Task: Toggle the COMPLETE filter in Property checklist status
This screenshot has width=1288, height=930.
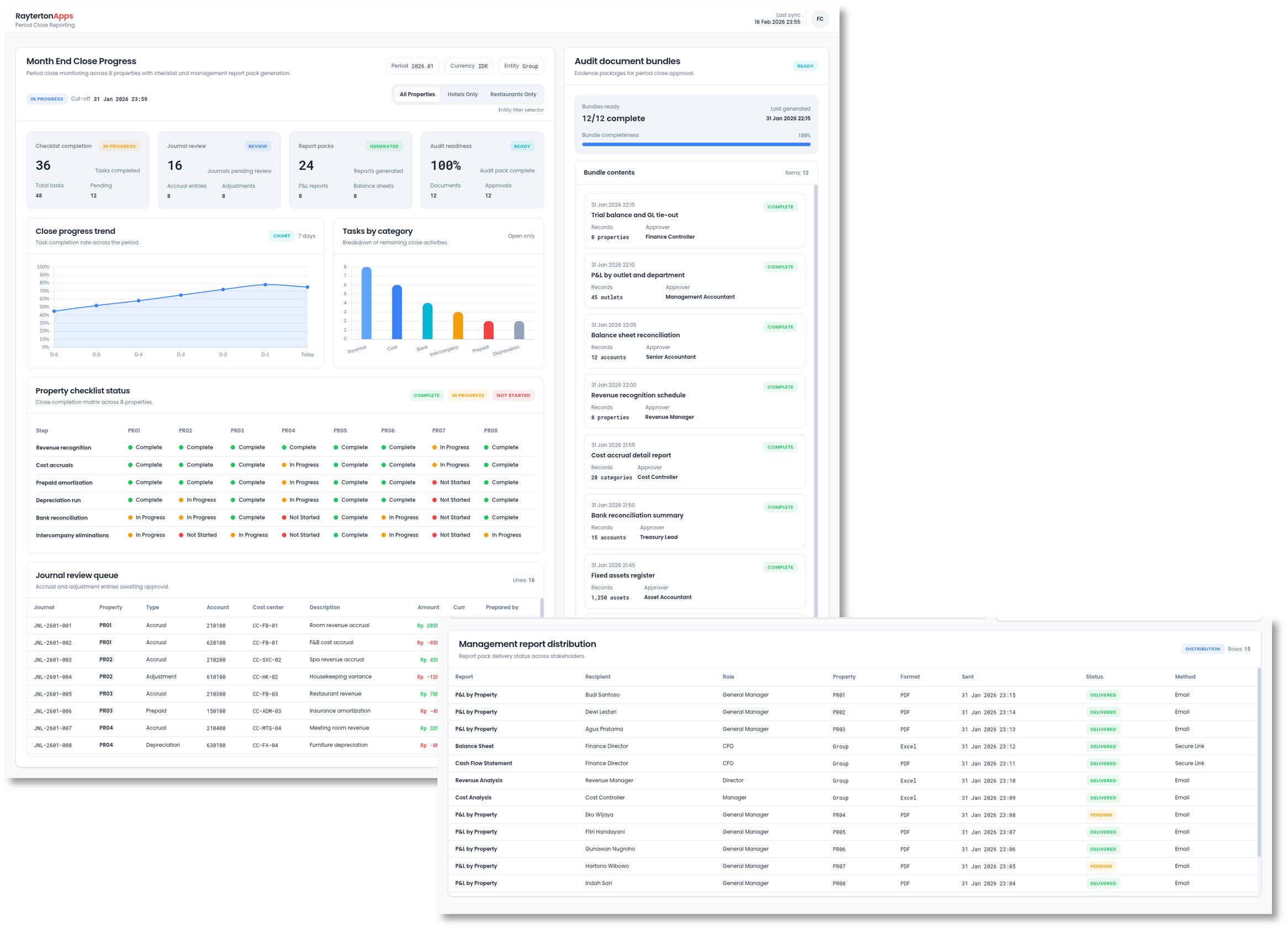Action: click(426, 396)
